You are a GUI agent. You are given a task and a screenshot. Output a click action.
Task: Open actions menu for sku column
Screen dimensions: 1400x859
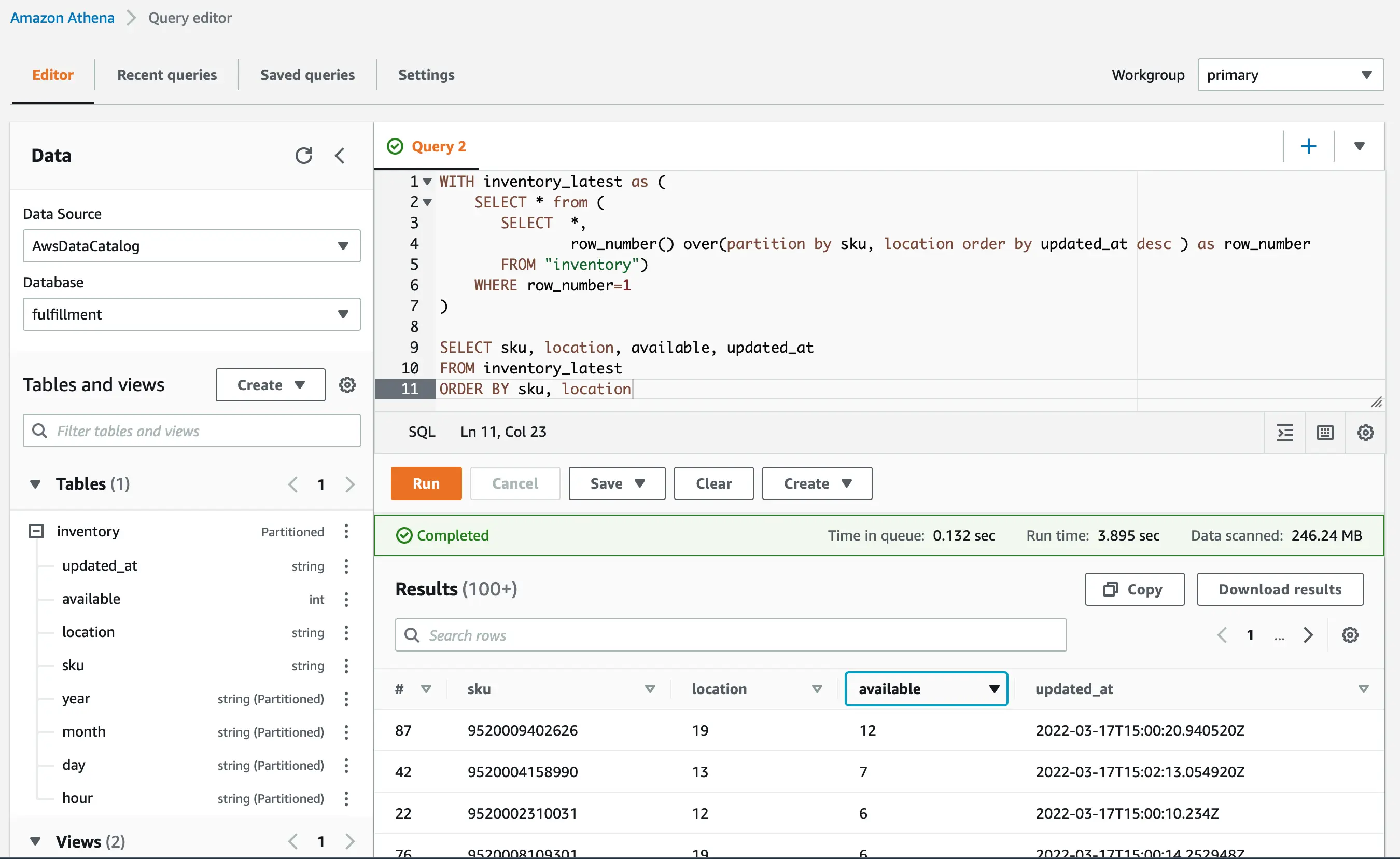(x=346, y=665)
